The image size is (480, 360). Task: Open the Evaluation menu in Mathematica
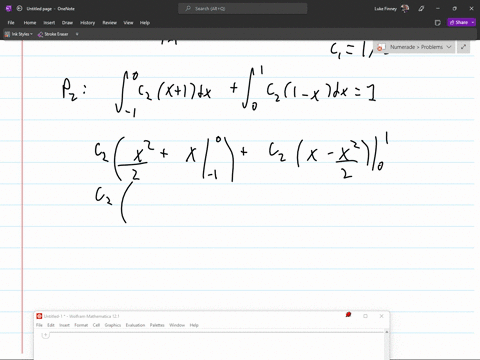[135, 325]
